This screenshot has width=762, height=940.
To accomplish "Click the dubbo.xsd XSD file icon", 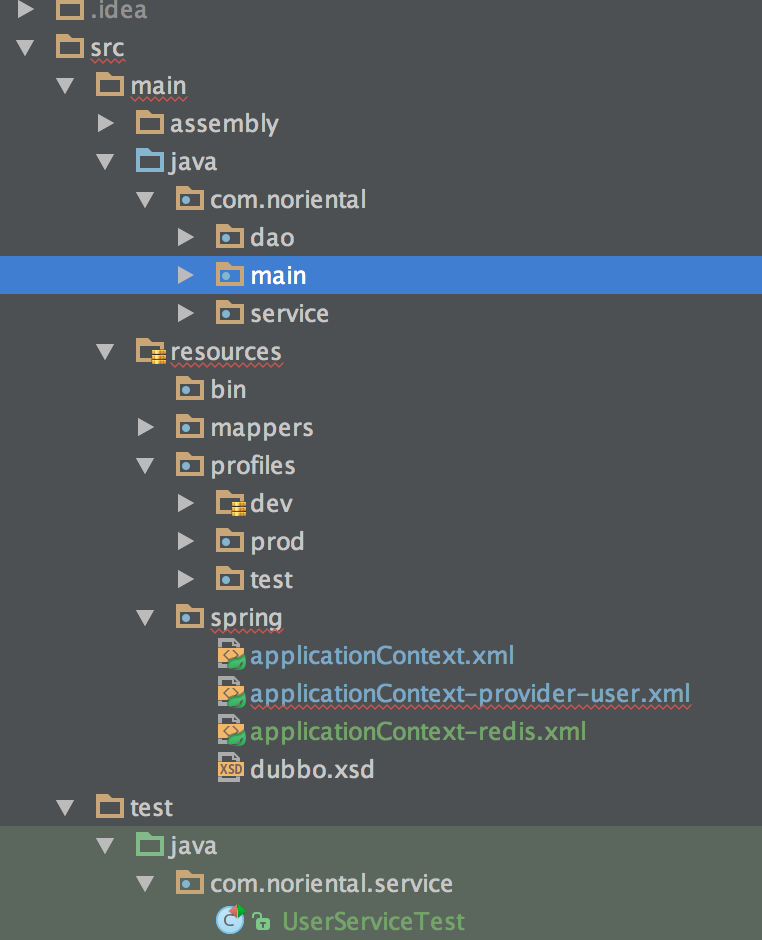I will 231,770.
